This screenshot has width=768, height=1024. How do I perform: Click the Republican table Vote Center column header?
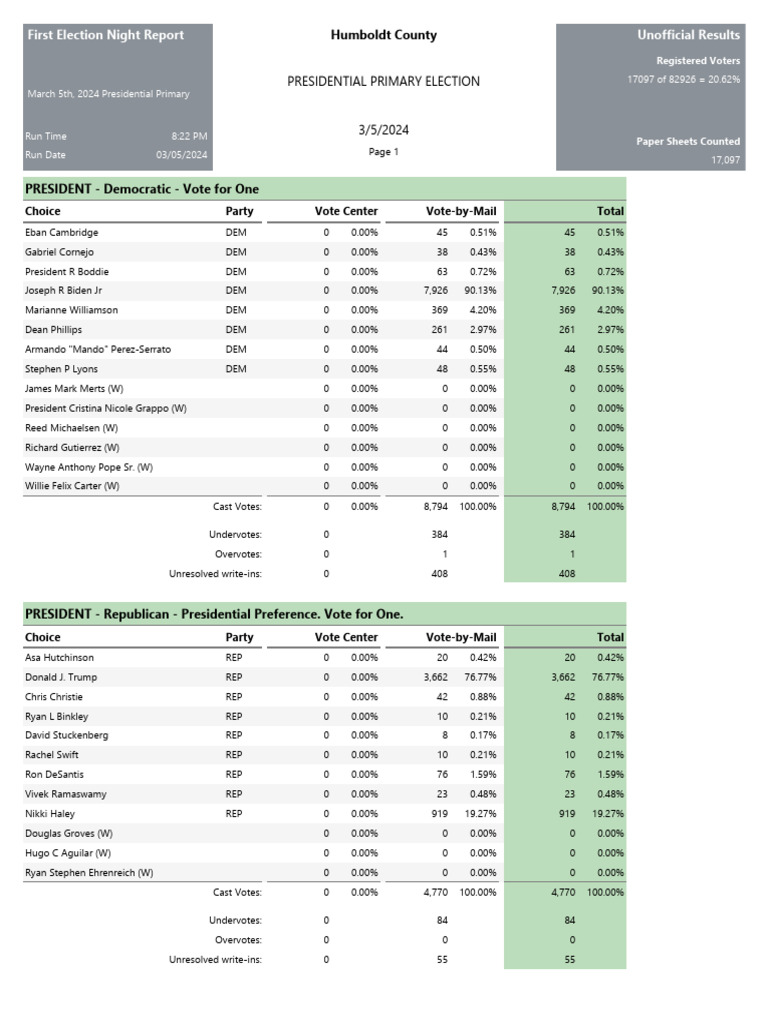coord(346,637)
